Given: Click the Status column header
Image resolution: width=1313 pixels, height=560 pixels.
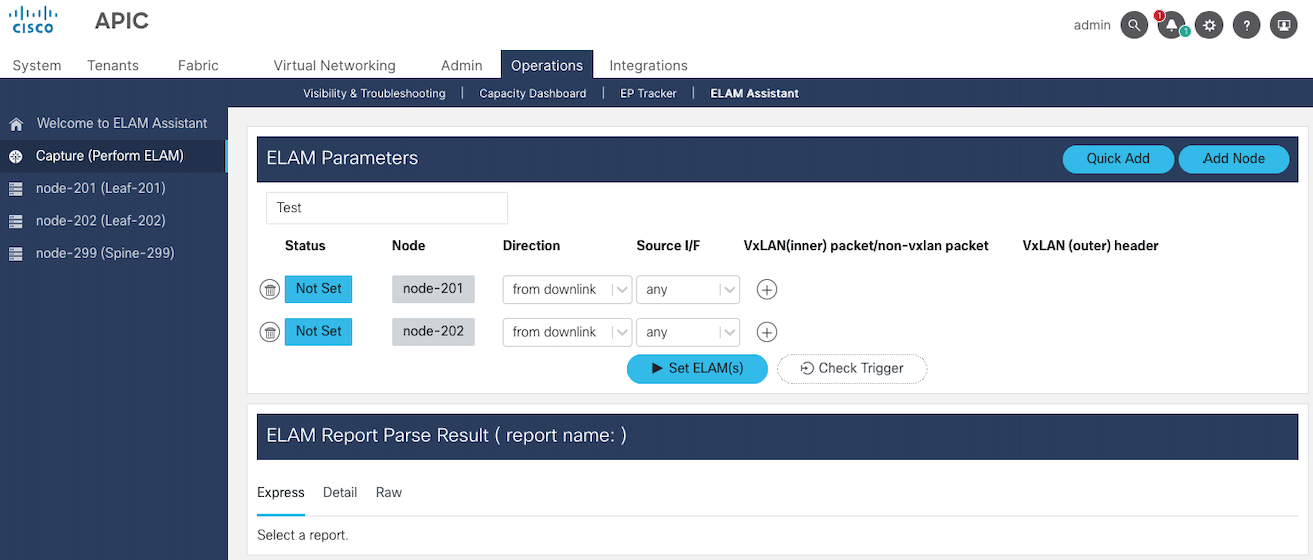Looking at the screenshot, I should (x=305, y=245).
